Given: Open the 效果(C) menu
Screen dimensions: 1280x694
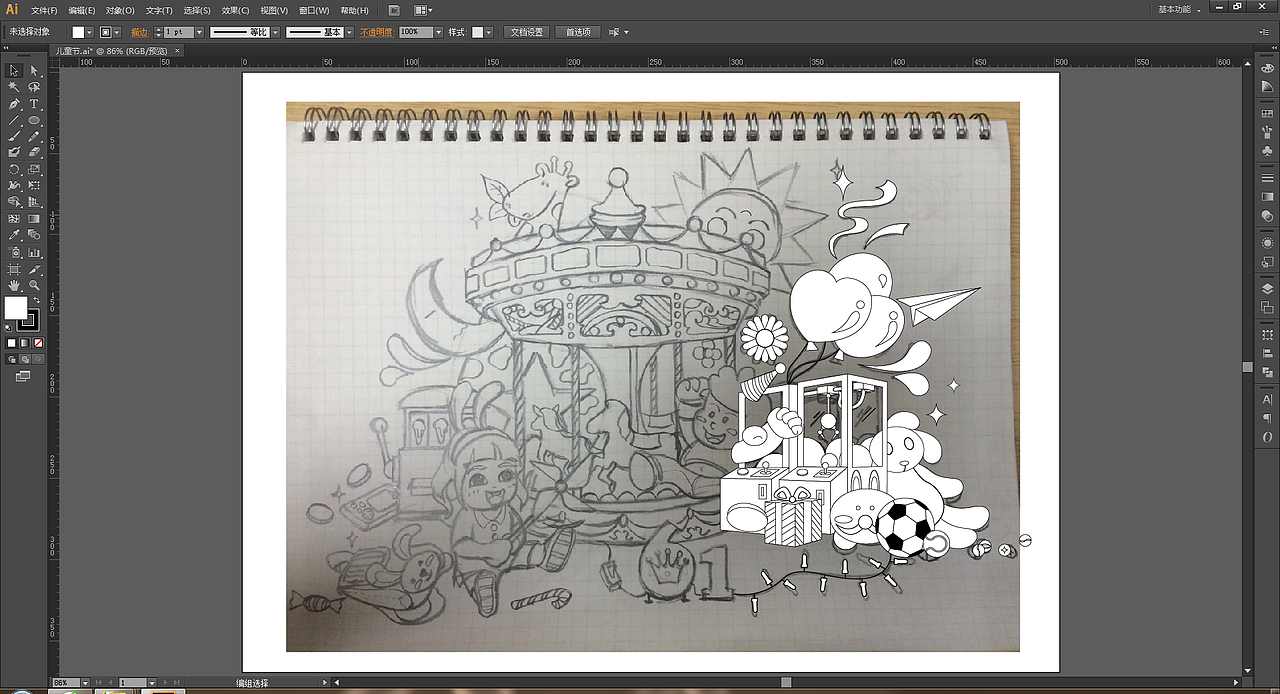Looking at the screenshot, I should click(236, 10).
